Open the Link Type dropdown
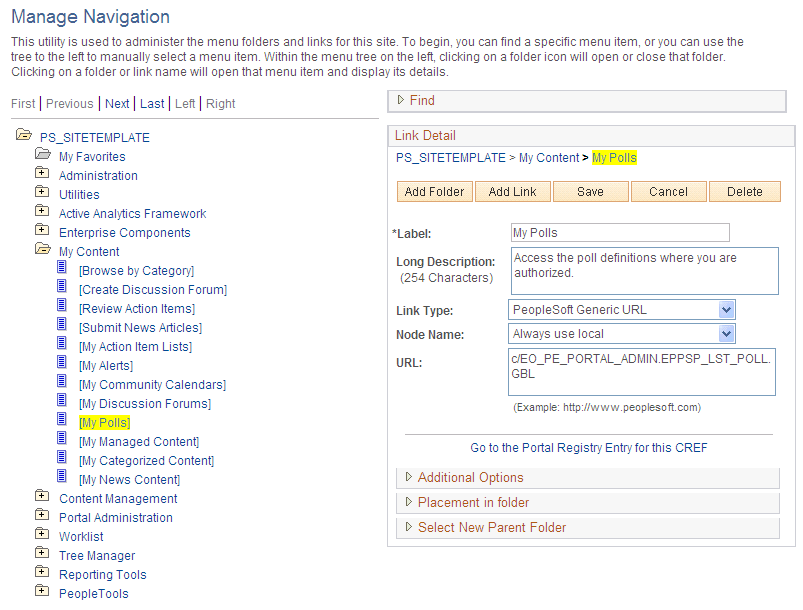 coord(724,310)
